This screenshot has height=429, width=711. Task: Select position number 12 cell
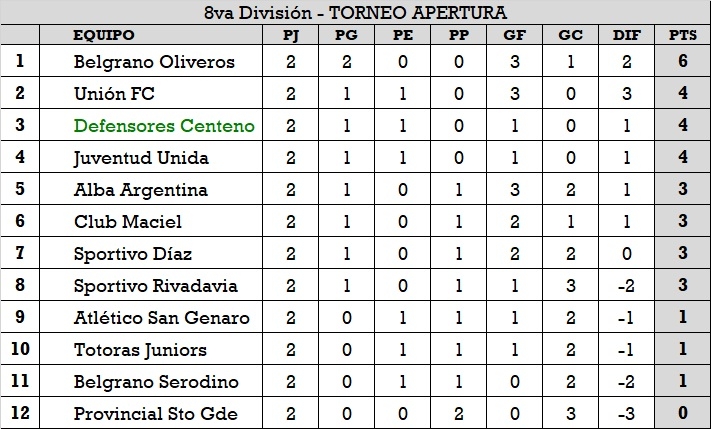point(20,414)
